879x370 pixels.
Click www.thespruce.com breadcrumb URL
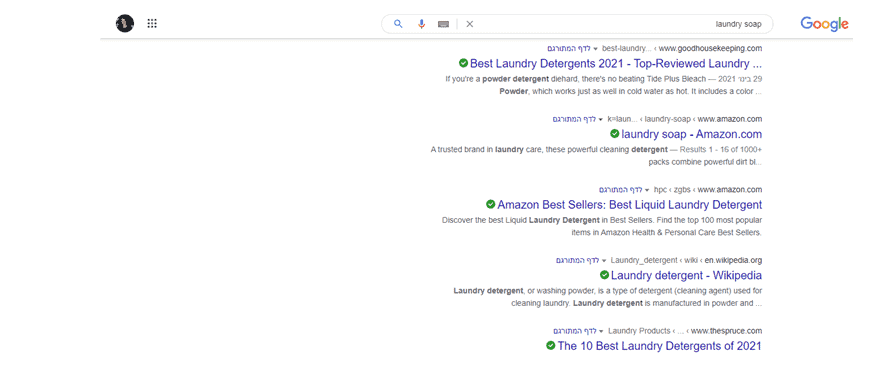[x=727, y=331]
